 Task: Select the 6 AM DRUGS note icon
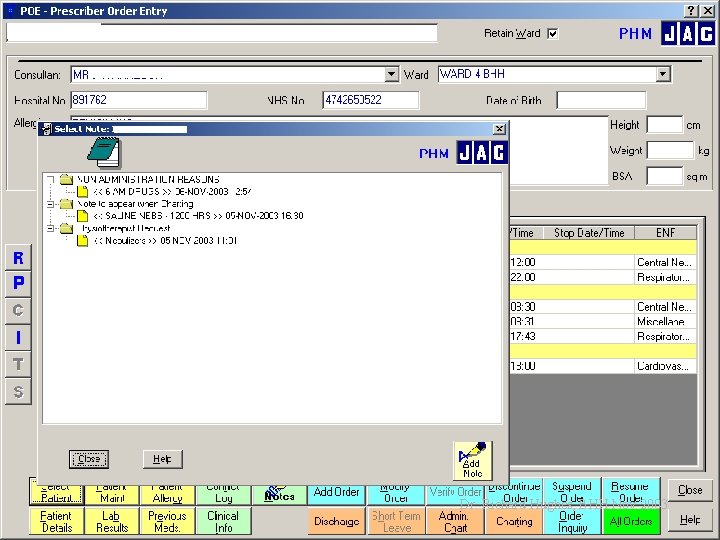pos(83,191)
